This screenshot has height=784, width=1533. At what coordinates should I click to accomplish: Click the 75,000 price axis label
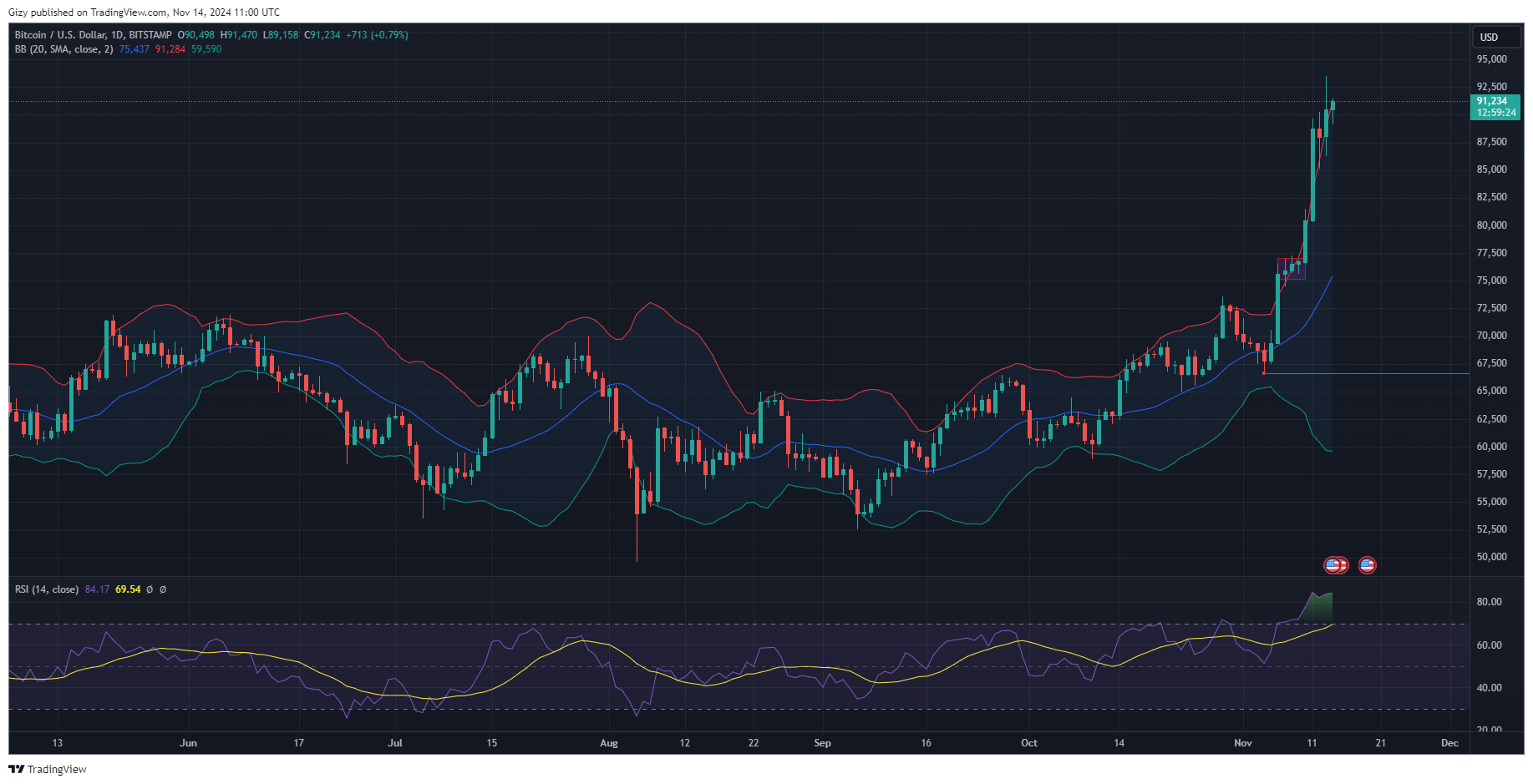coord(1492,281)
